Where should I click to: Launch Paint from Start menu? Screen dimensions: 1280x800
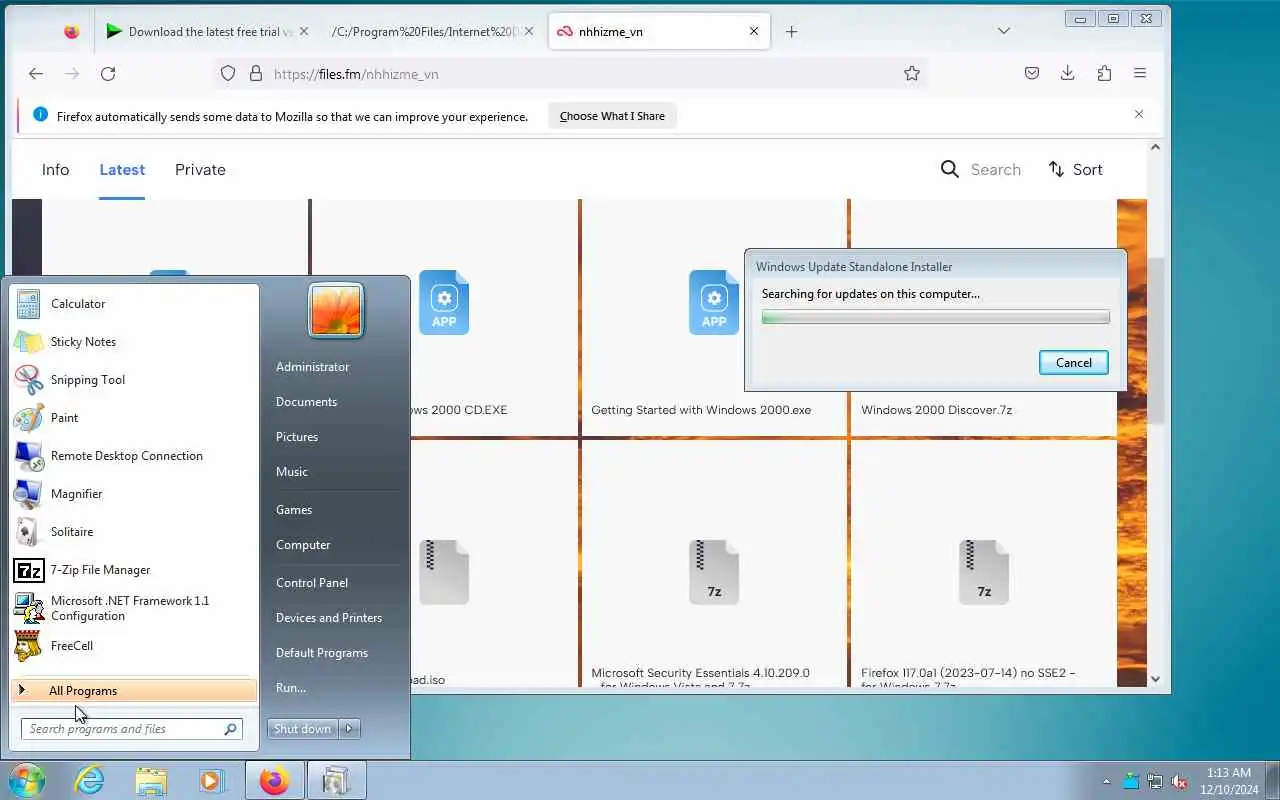click(134, 418)
